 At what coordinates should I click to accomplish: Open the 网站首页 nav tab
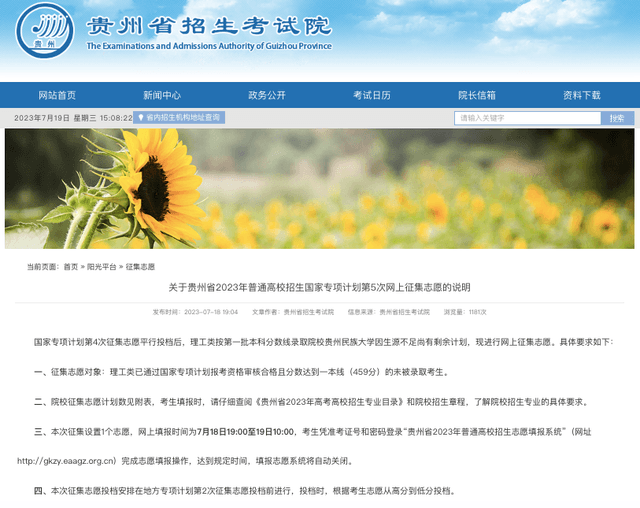pyautogui.click(x=57, y=95)
